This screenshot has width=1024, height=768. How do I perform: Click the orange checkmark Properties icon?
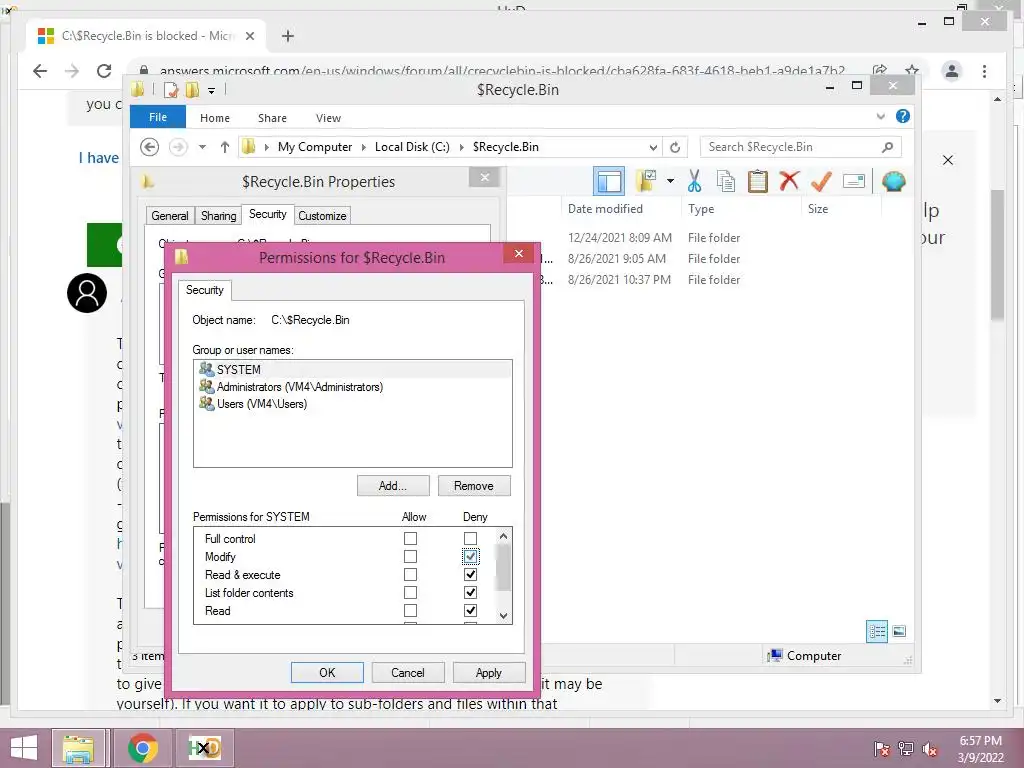pos(821,180)
